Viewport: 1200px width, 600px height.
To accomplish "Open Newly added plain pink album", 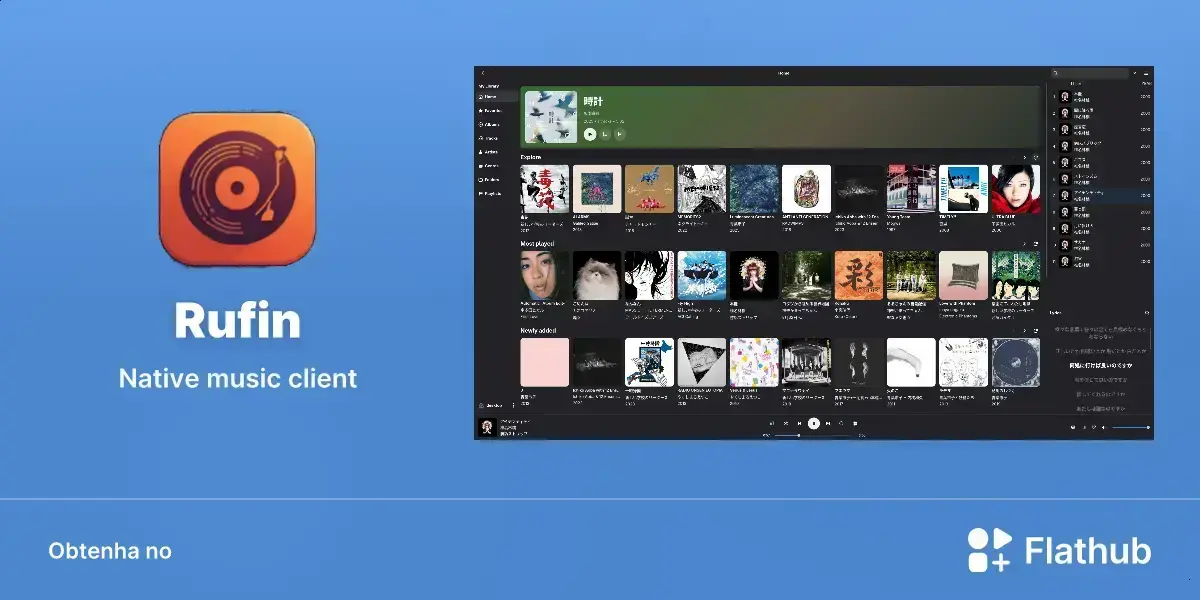I will tap(545, 362).
